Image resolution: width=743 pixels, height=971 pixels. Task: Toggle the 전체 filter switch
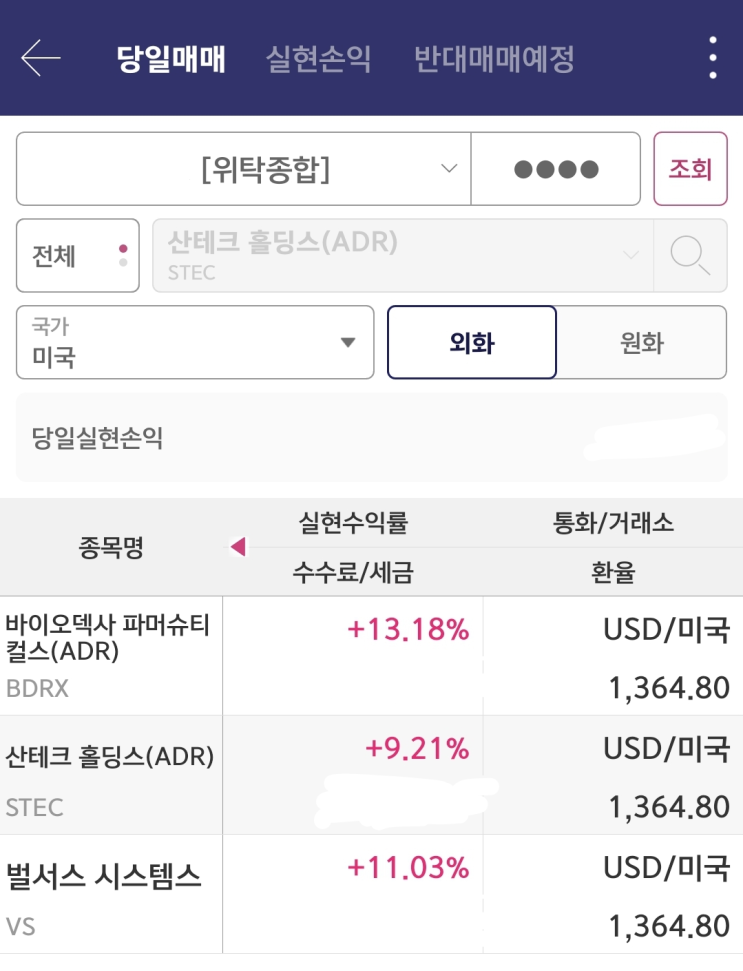coord(78,255)
